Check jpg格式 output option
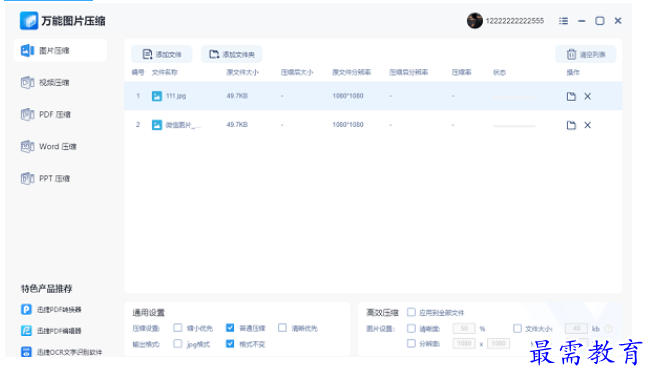This screenshot has width=651, height=384. pyautogui.click(x=178, y=344)
